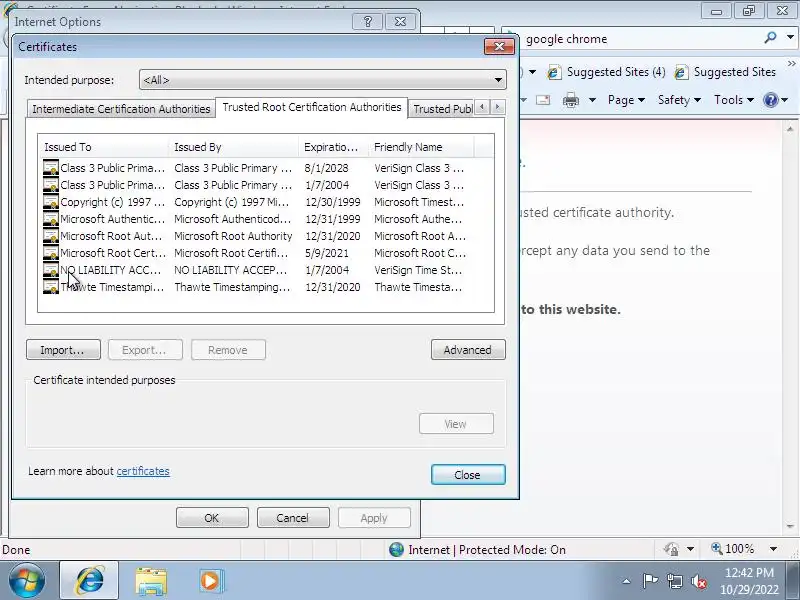This screenshot has height=600, width=800.
Task: Click the 5/9/2021 expiration cell
Action: (327, 253)
